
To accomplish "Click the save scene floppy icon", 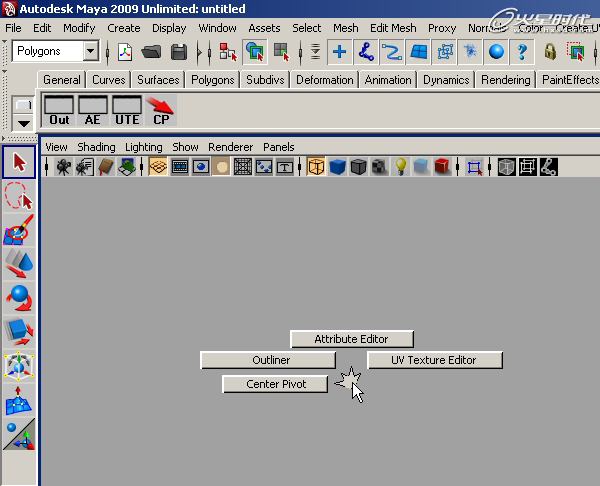I will pyautogui.click(x=178, y=51).
